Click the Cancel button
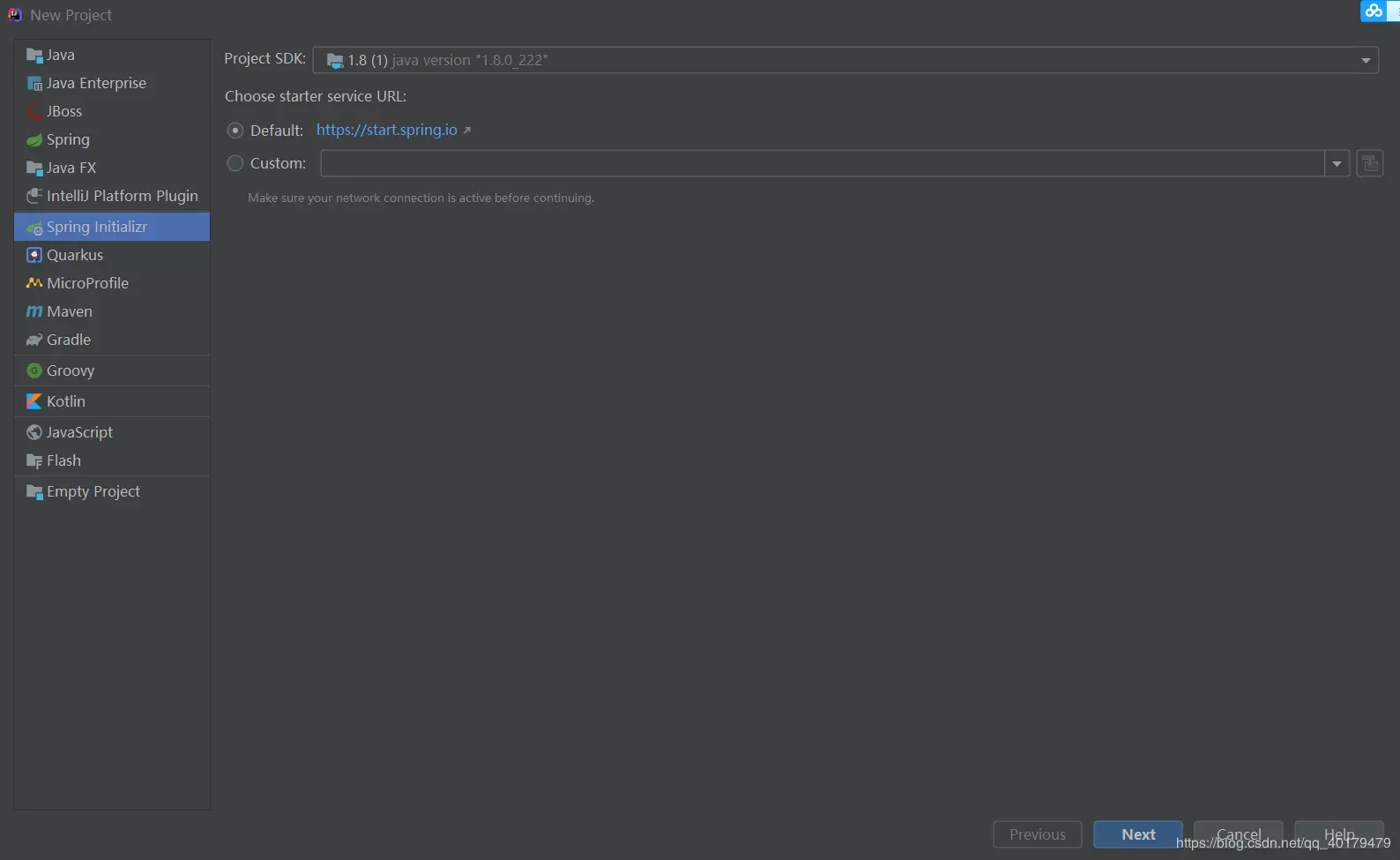This screenshot has width=1400, height=860. pyautogui.click(x=1239, y=834)
